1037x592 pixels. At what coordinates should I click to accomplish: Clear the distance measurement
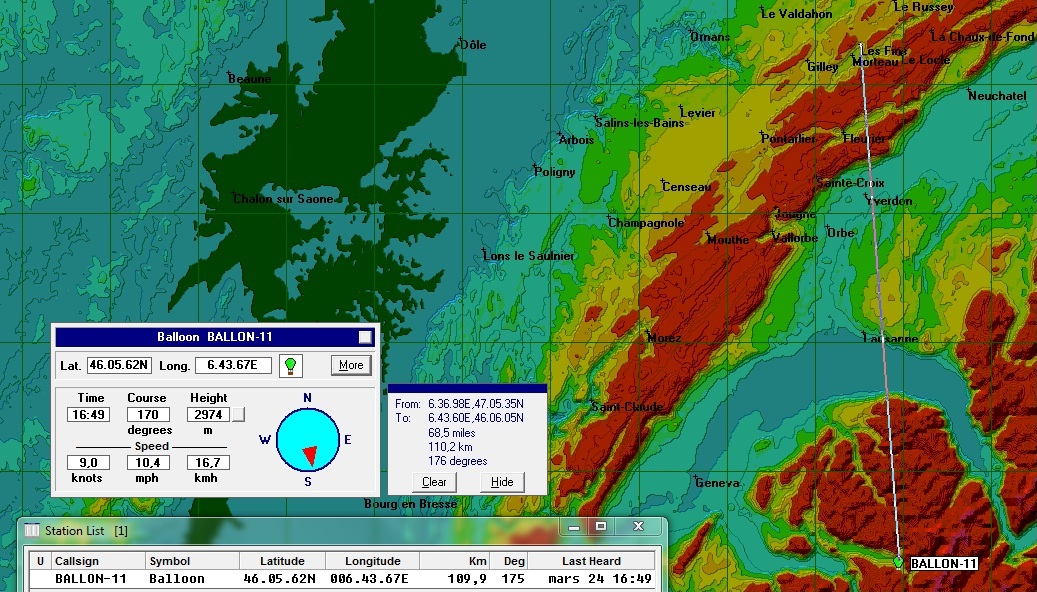coord(434,481)
